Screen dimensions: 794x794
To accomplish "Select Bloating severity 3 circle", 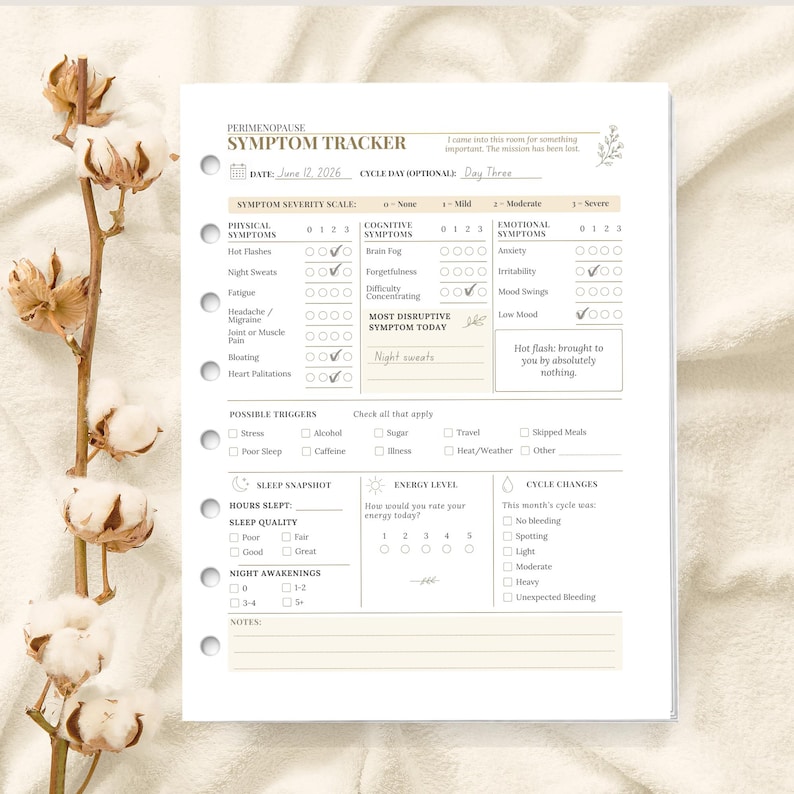I will [x=347, y=357].
